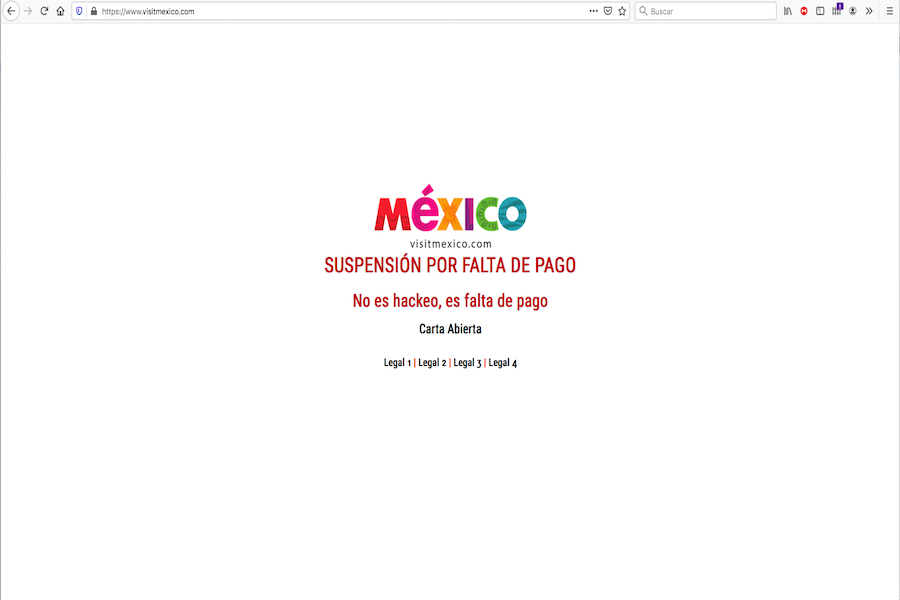Click the padlock site security icon
Image resolution: width=900 pixels, height=600 pixels.
click(x=93, y=11)
